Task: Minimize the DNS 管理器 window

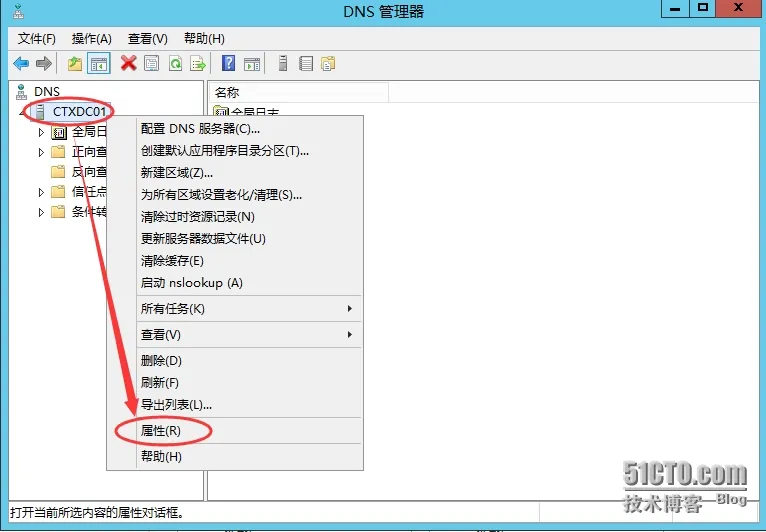Action: click(x=675, y=8)
